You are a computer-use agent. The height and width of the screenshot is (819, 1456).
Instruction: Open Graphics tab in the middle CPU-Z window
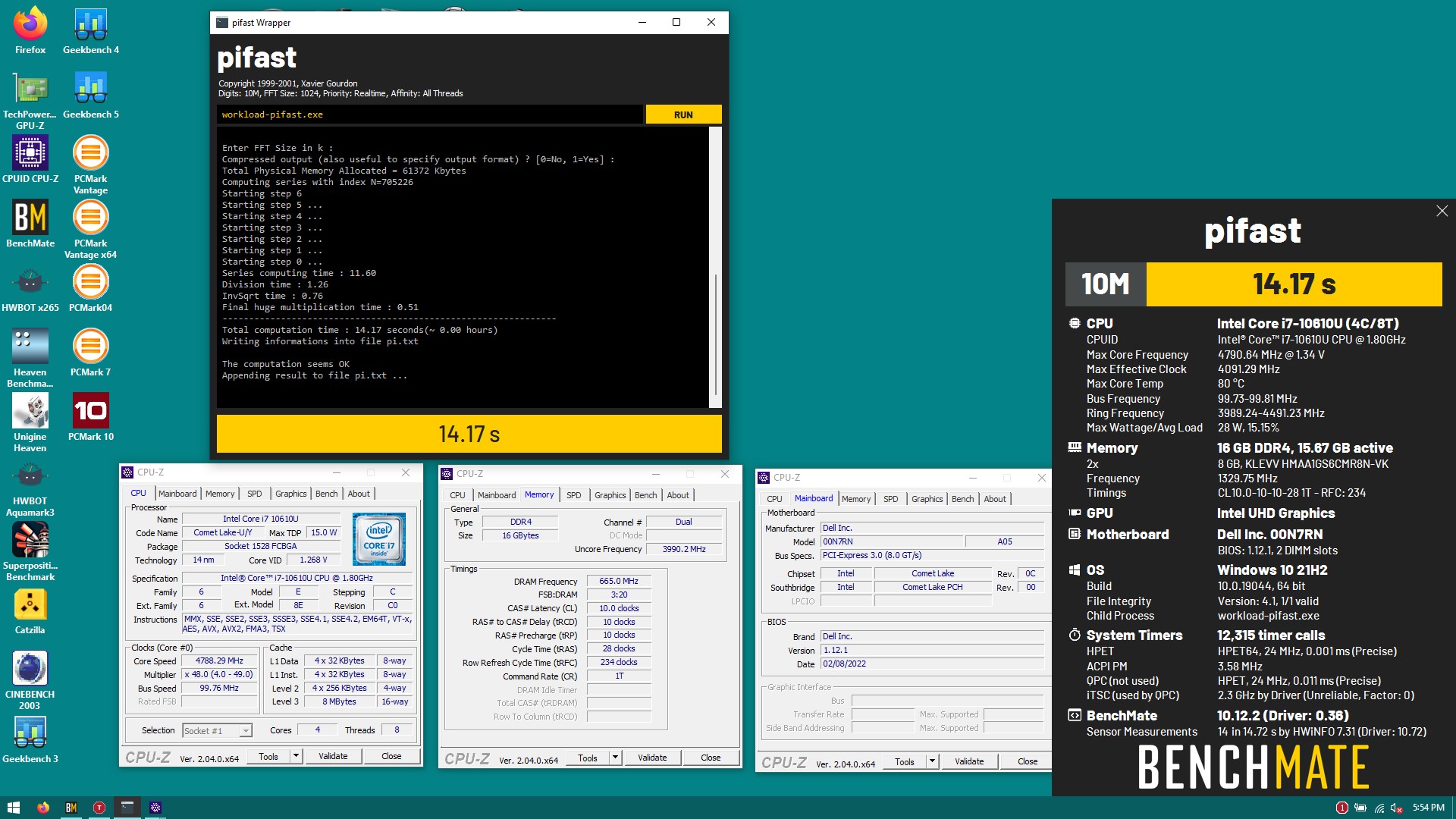[x=610, y=495]
